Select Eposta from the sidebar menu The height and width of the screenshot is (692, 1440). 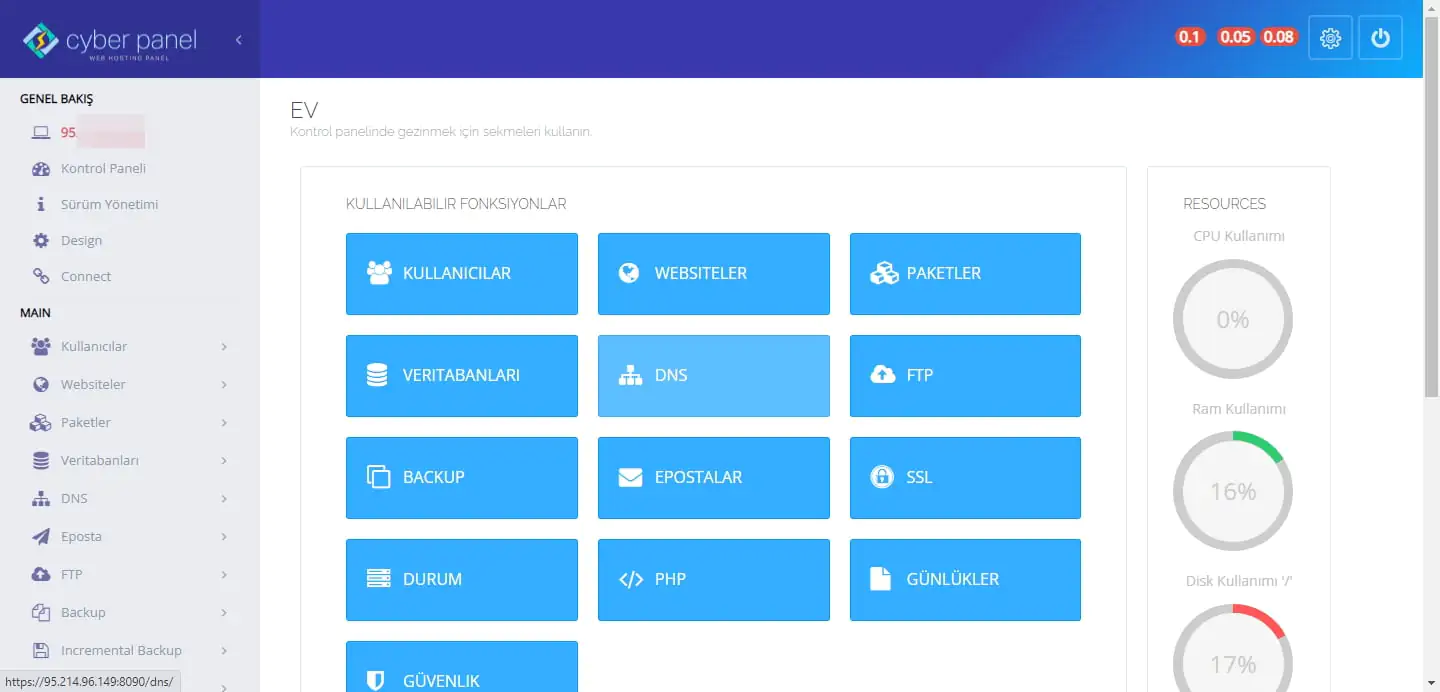(x=81, y=536)
